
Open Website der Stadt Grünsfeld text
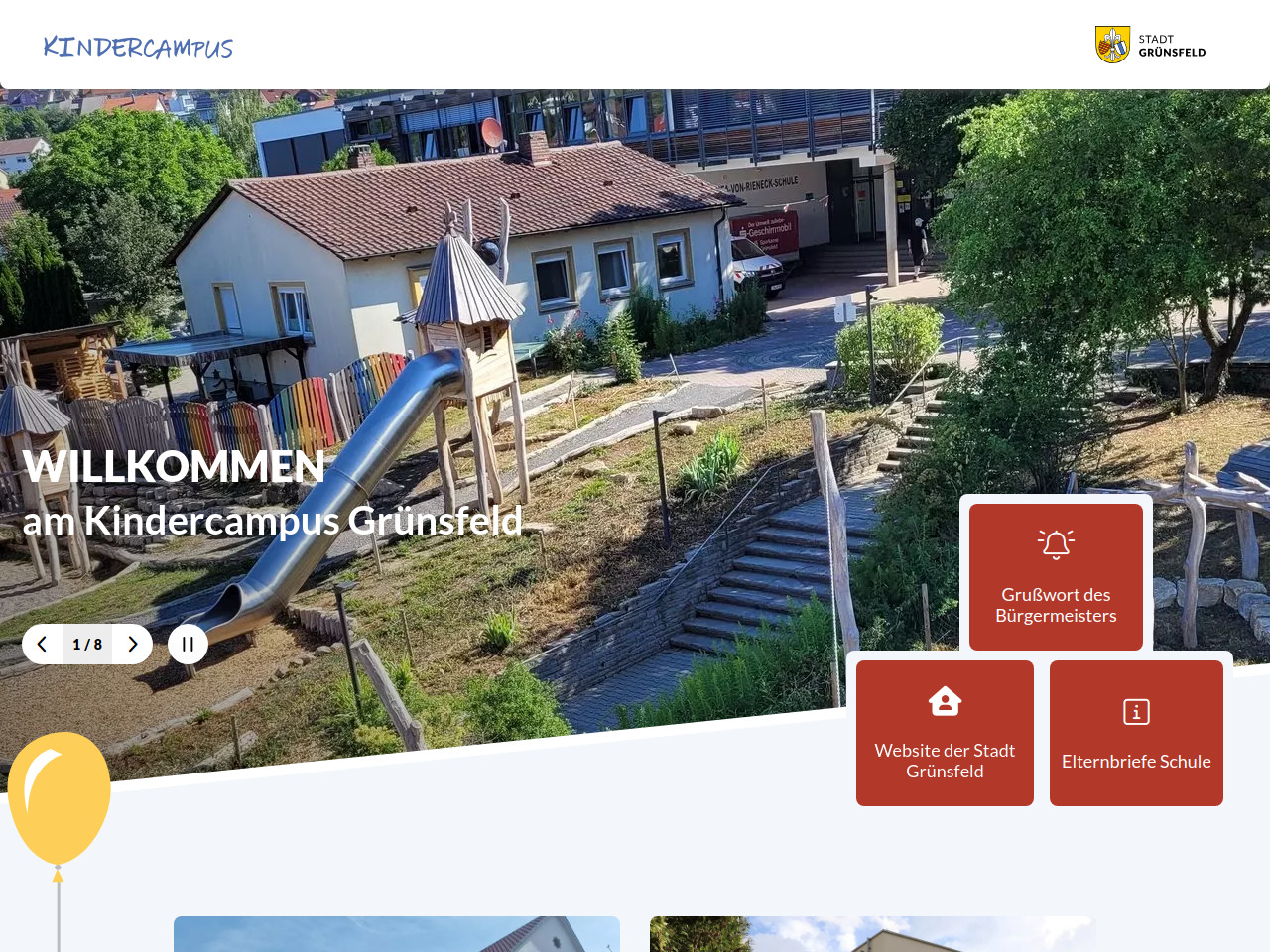pos(945,761)
